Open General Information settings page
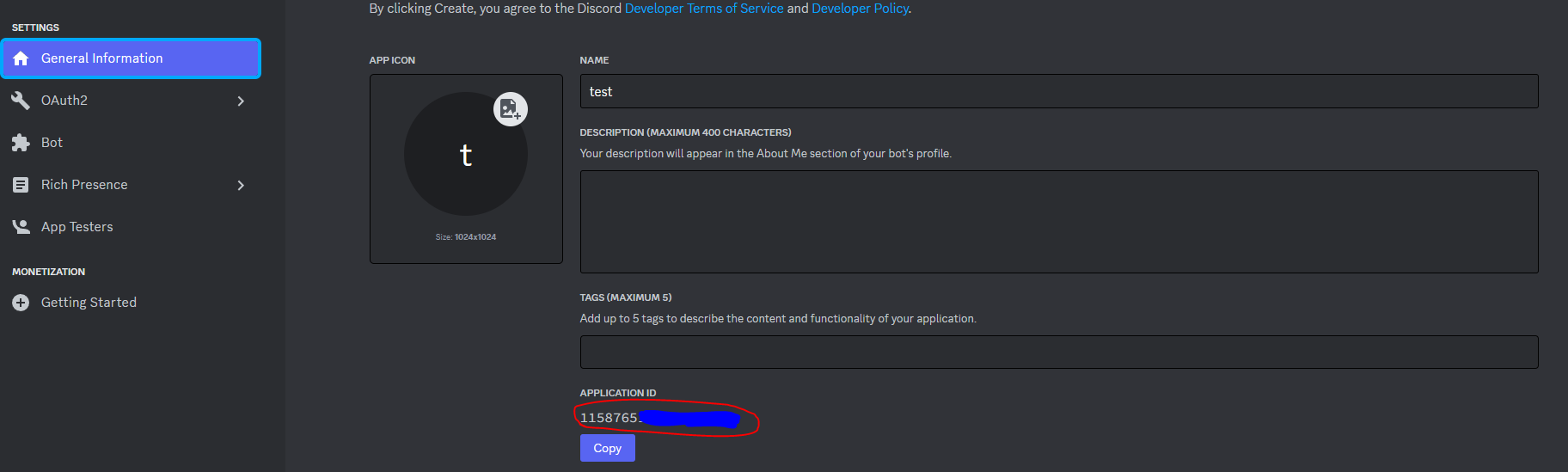1568x472 pixels. point(131,58)
